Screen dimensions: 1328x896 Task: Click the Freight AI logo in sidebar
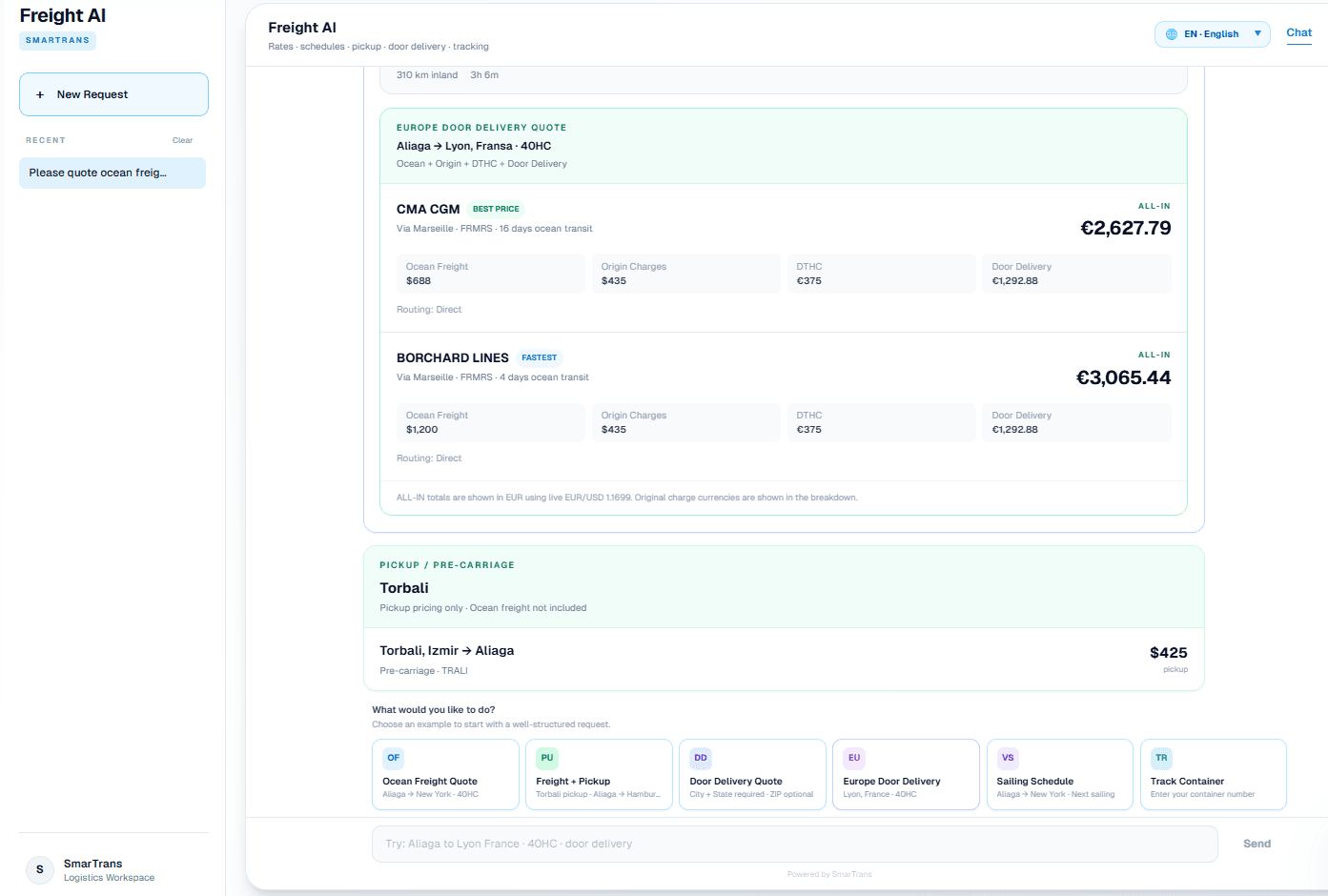pyautogui.click(x=63, y=16)
